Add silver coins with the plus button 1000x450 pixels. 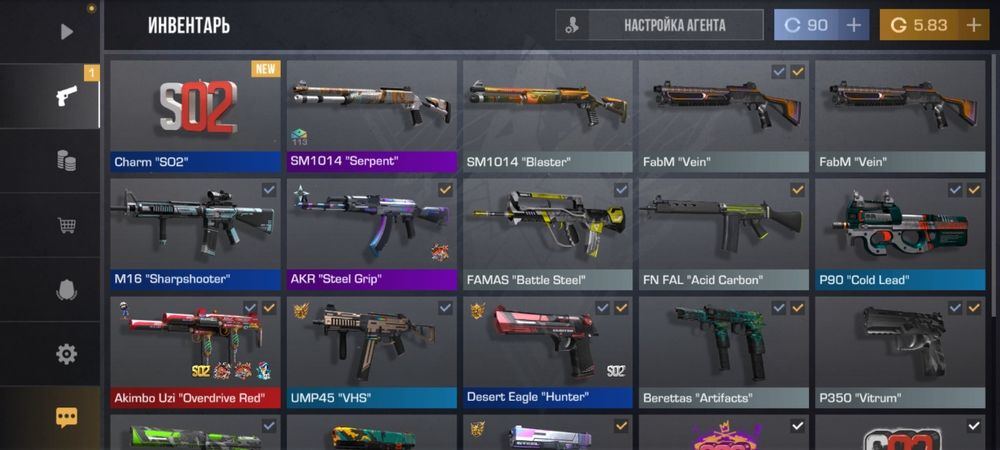click(853, 25)
